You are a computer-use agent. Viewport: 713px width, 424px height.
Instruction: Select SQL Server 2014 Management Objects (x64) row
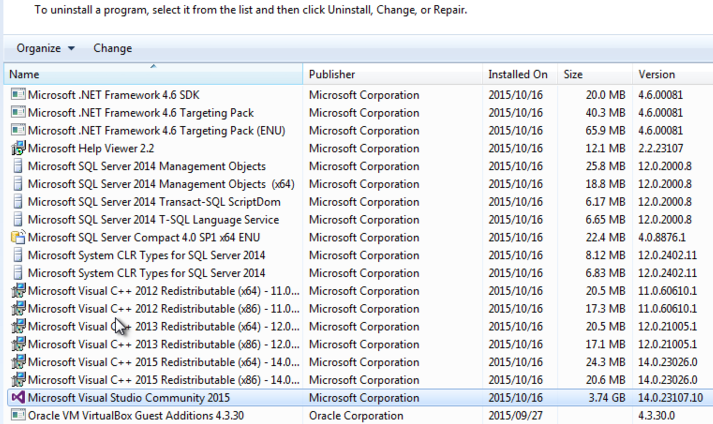pos(160,184)
